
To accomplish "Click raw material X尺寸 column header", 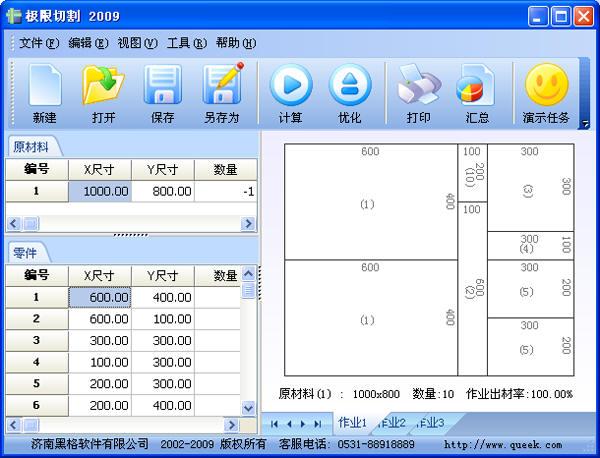I will click(100, 170).
